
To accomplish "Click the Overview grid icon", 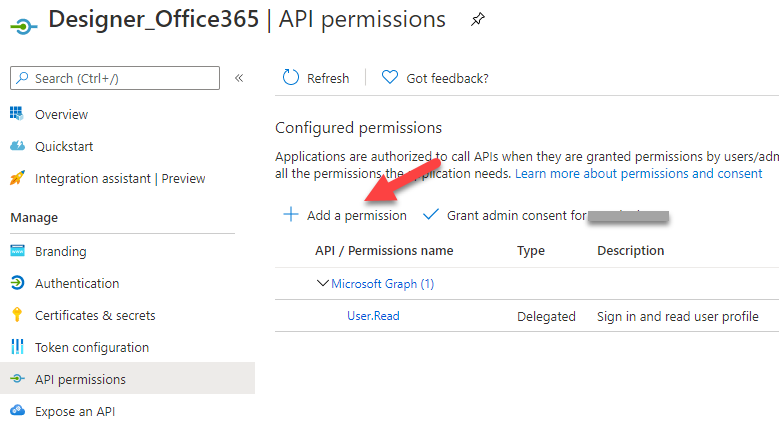I will click(x=17, y=114).
